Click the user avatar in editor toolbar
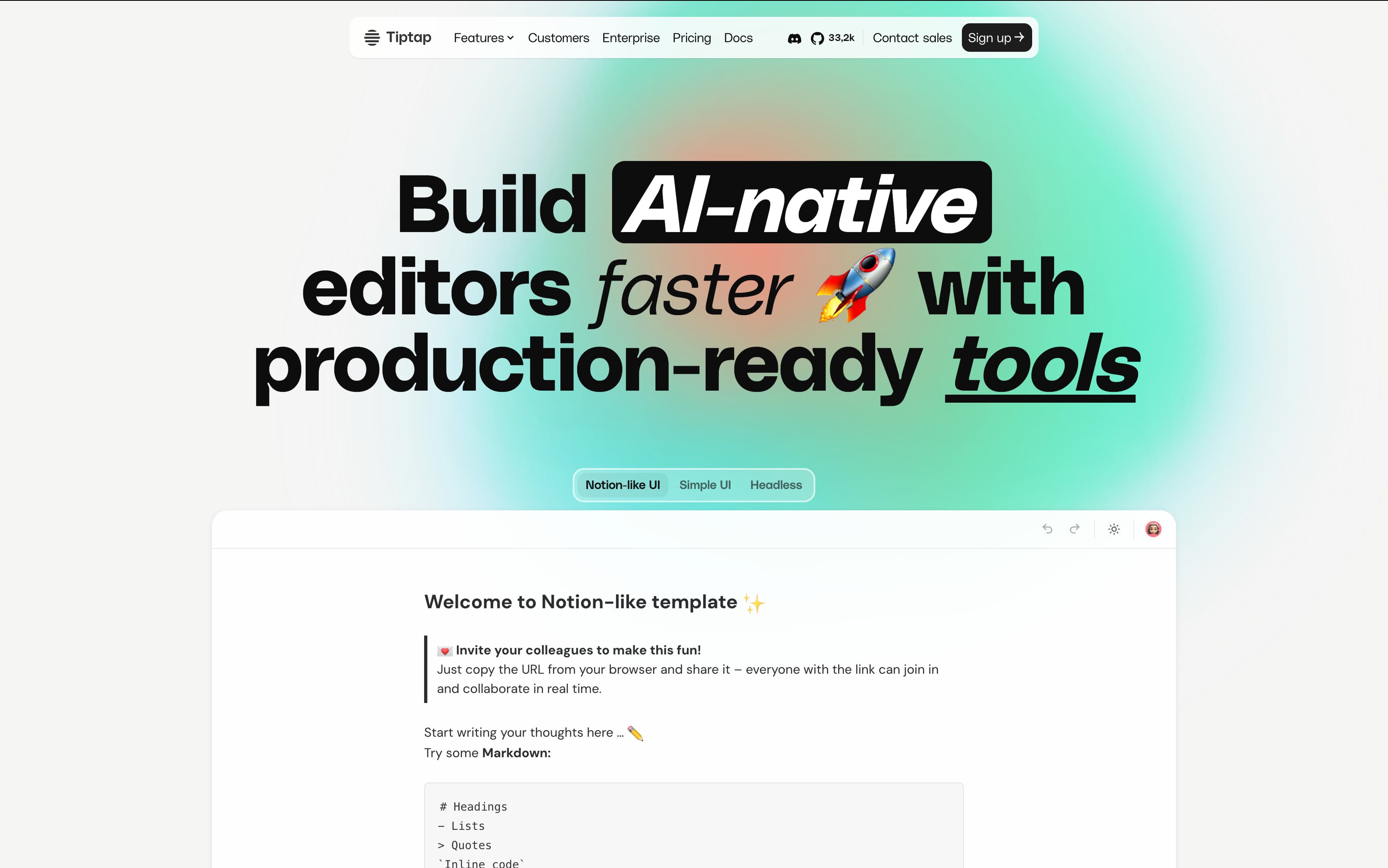Screen dimensions: 1388x868 click(1153, 529)
